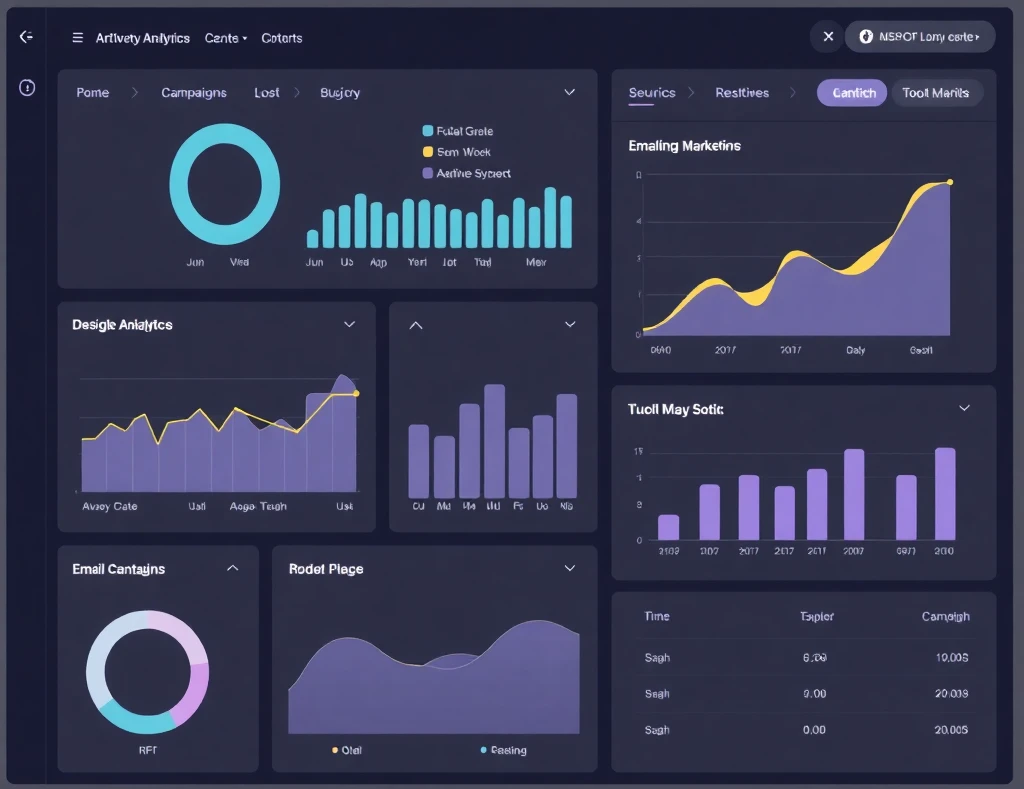
Task: Click the back arrow icon in sidebar
Action: tap(27, 37)
